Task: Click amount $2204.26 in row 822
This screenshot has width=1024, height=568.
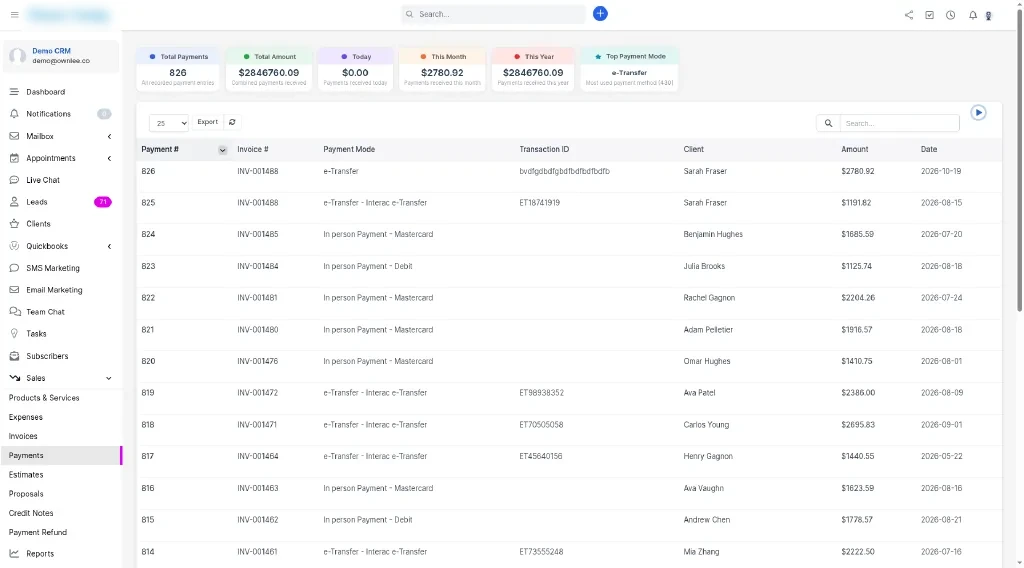Action: click(x=858, y=298)
